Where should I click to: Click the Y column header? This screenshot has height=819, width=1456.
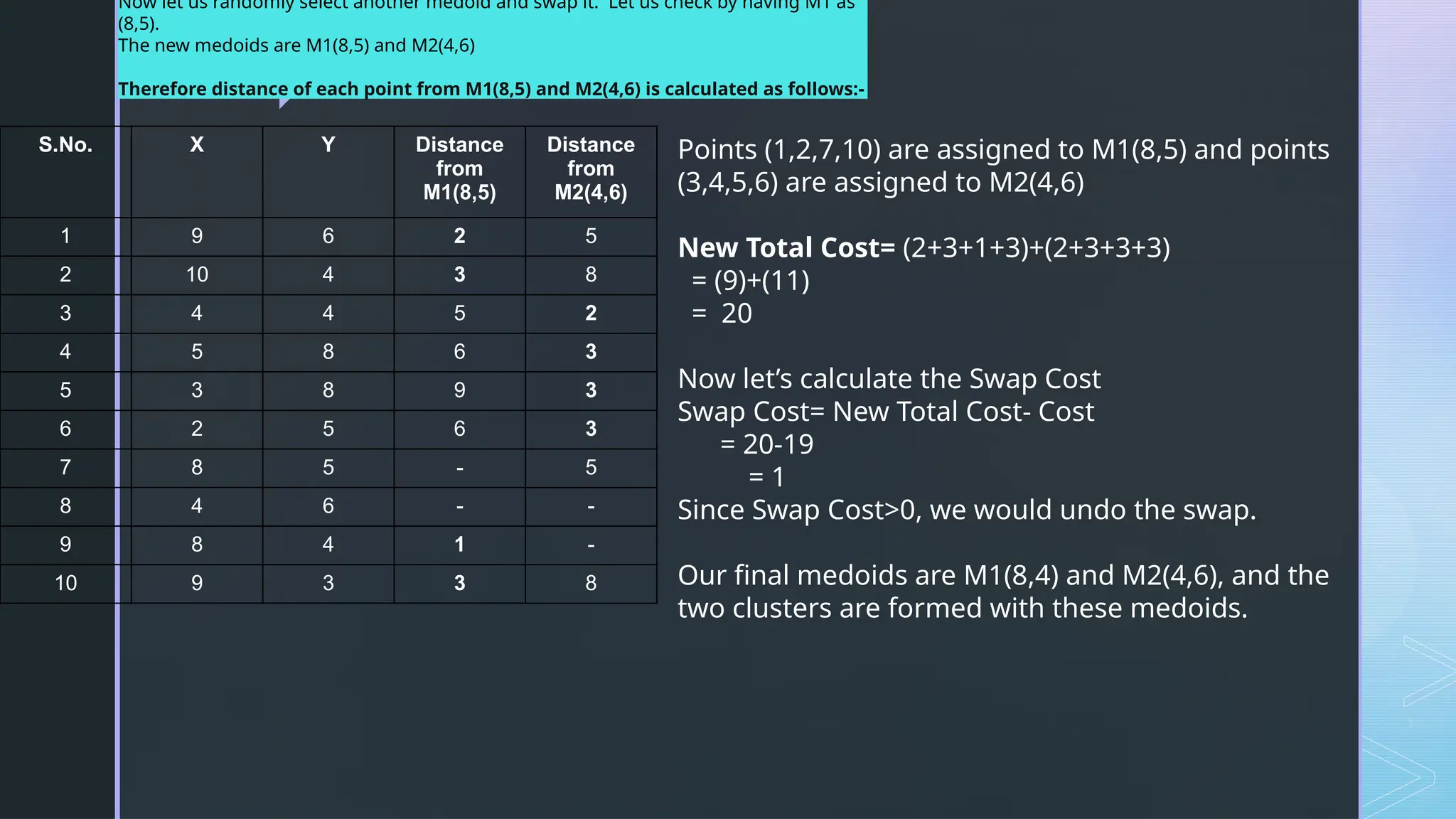point(328,145)
